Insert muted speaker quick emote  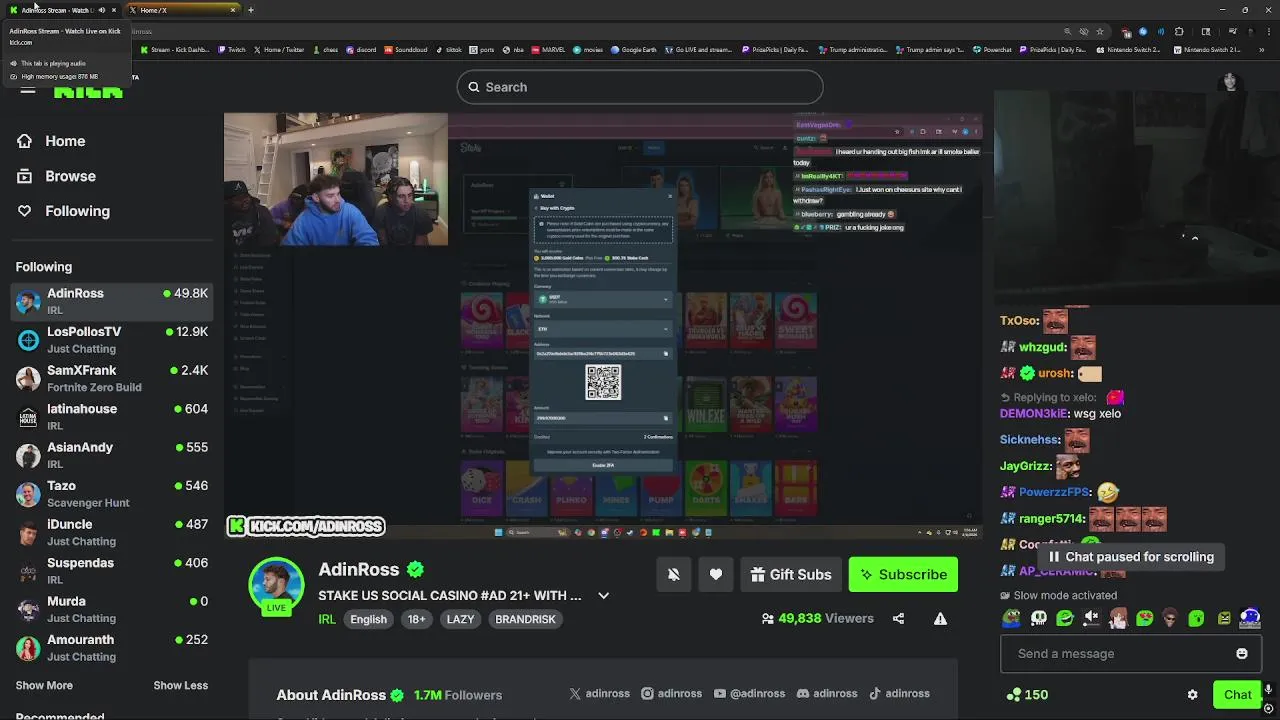tap(1092, 618)
